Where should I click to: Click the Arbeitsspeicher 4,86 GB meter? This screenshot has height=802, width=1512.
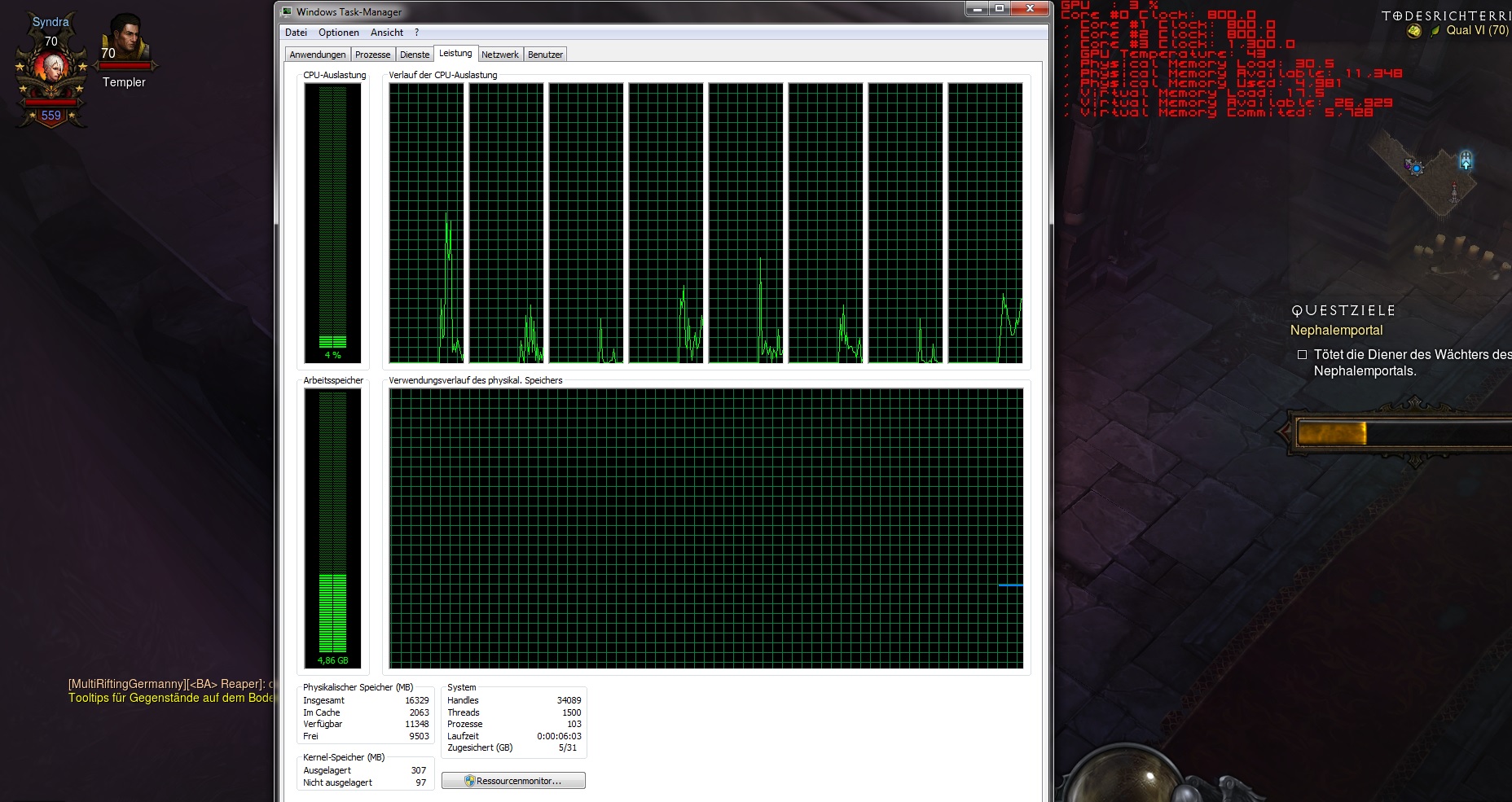333,528
